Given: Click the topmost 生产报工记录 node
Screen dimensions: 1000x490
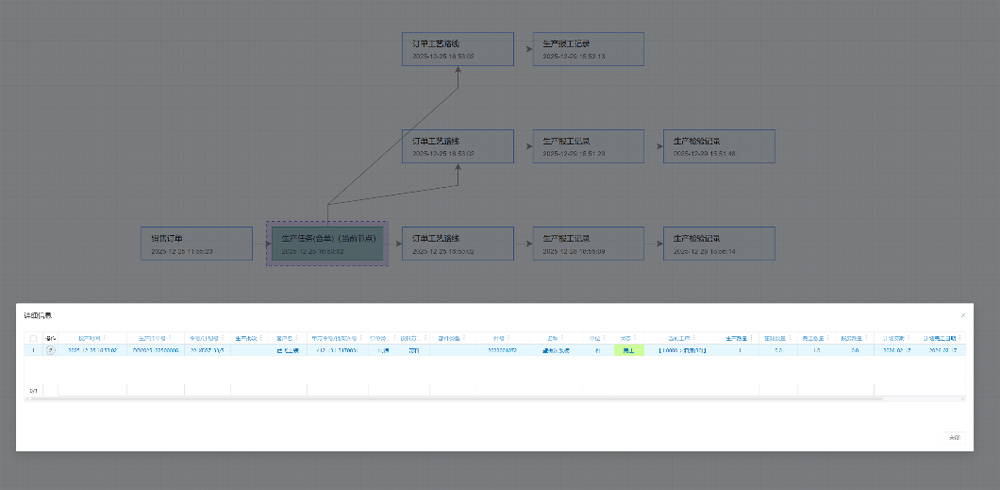Looking at the screenshot, I should [x=587, y=49].
